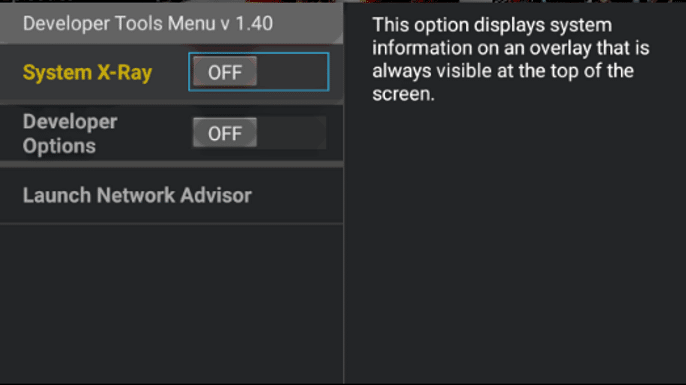Select the Developer Options menu row
The width and height of the screenshot is (686, 385).
(172, 133)
